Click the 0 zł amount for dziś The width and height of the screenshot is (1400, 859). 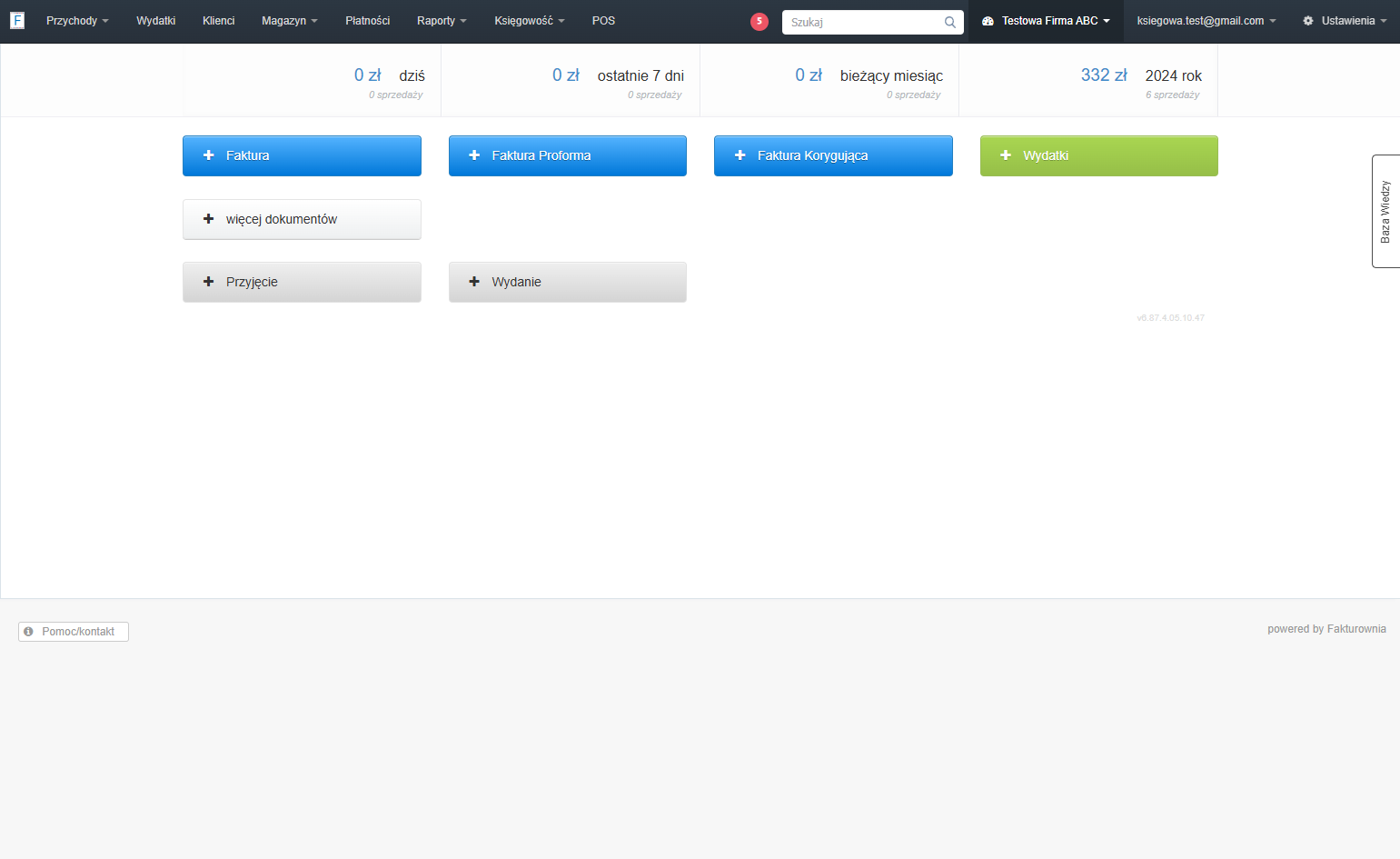368,75
